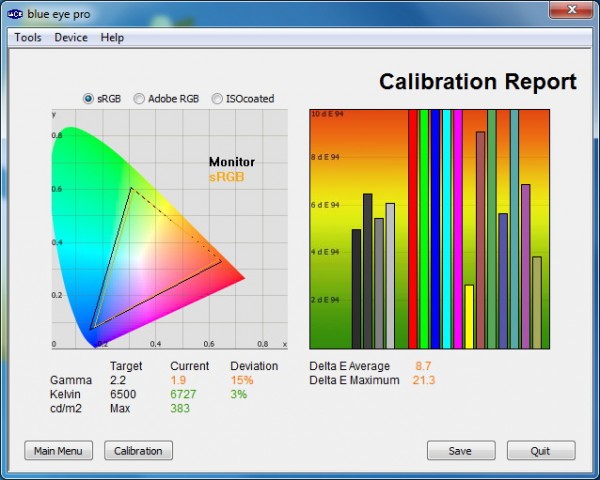This screenshot has width=600, height=480.
Task: Click the green bar in Delta E chart
Action: pos(424,229)
